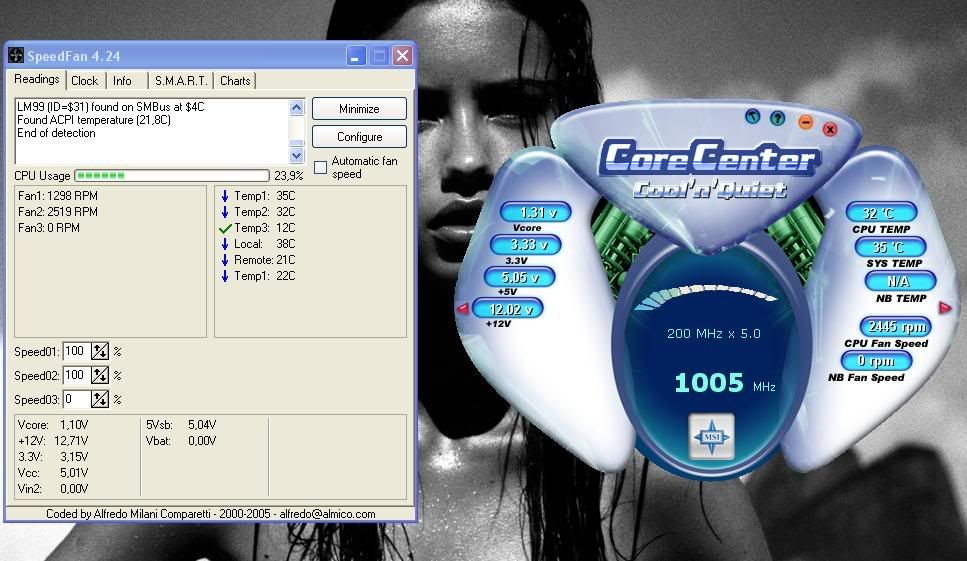Click the Local 38C down arrow icon
Screen dimensions: 967x561
tap(224, 244)
